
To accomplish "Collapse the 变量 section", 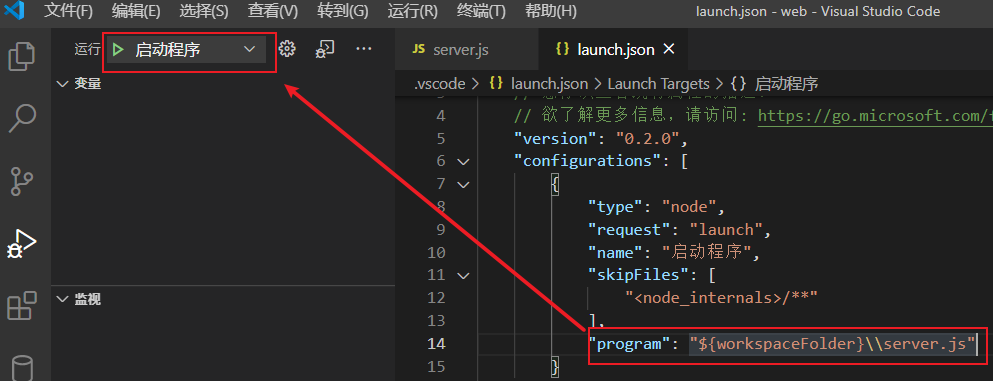I will [62, 84].
